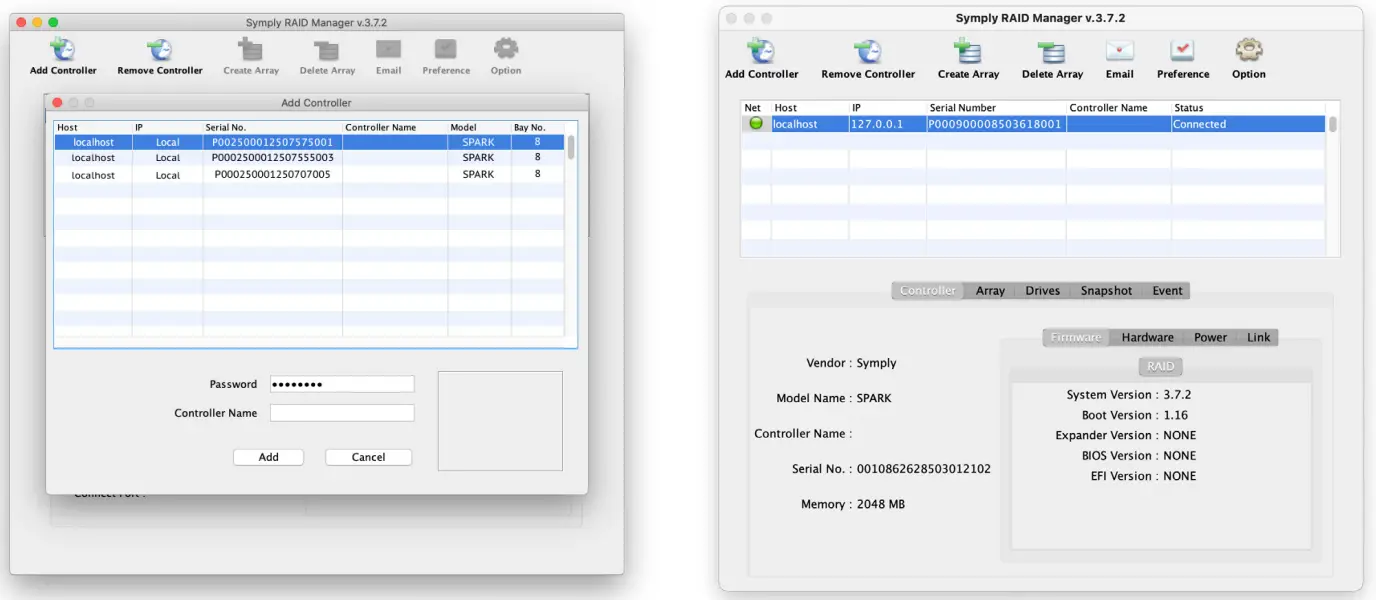Open the Link sub-tab
Screen dimensions: 1376x600
(x=1258, y=338)
